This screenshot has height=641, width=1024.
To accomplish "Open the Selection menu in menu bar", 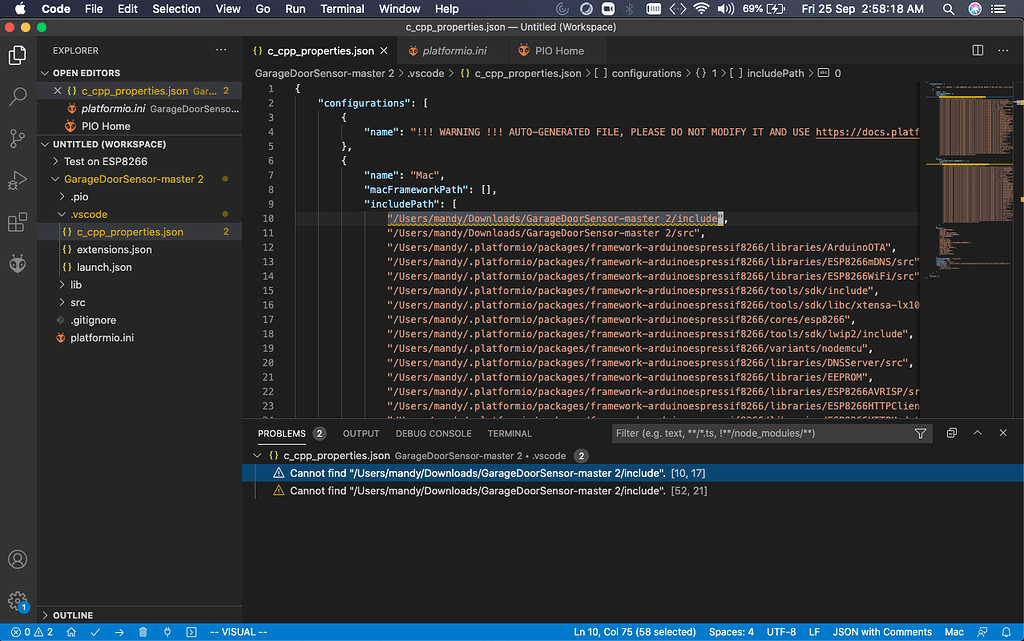I will click(176, 9).
